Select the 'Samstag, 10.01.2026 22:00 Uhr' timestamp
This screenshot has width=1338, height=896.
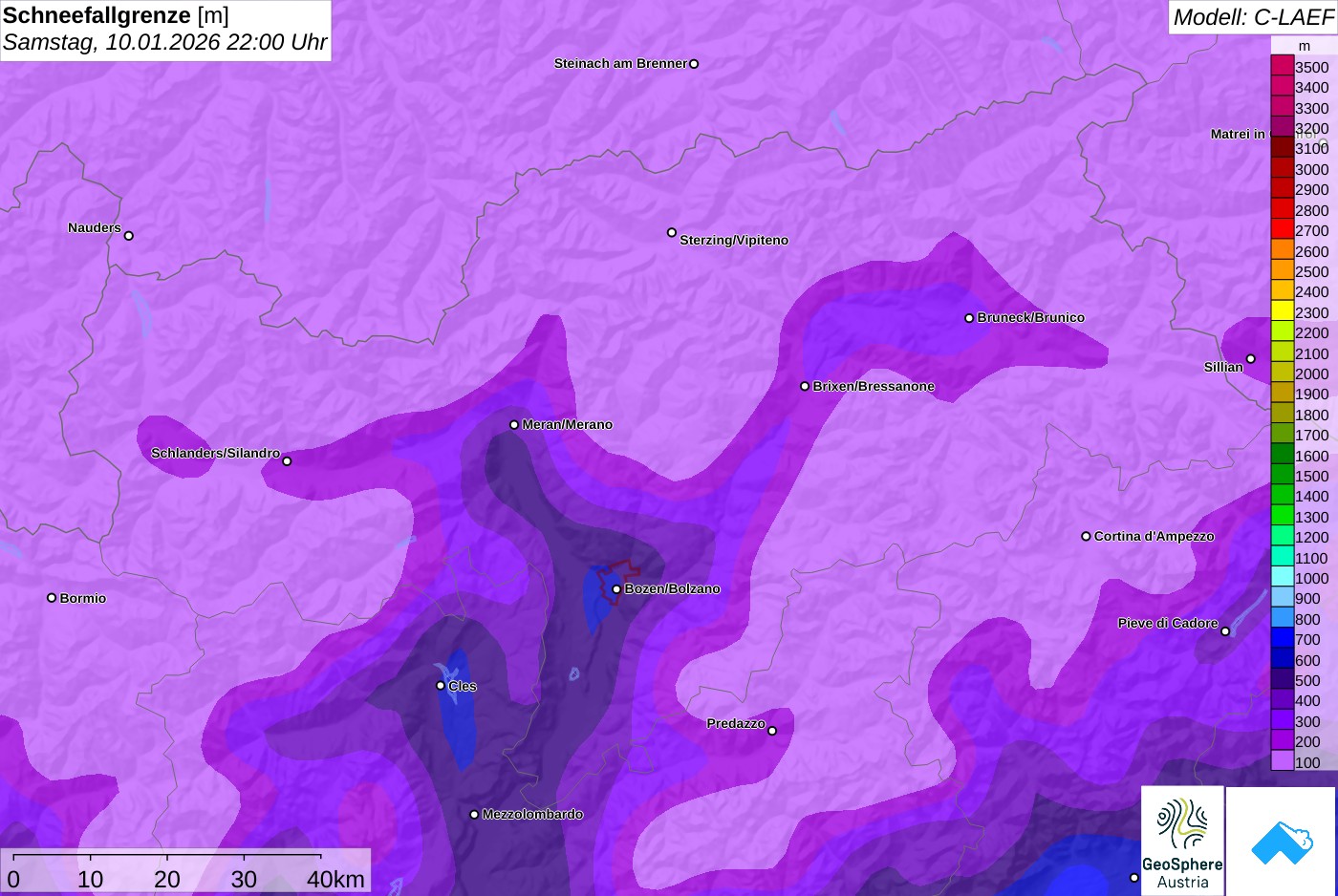[x=164, y=42]
